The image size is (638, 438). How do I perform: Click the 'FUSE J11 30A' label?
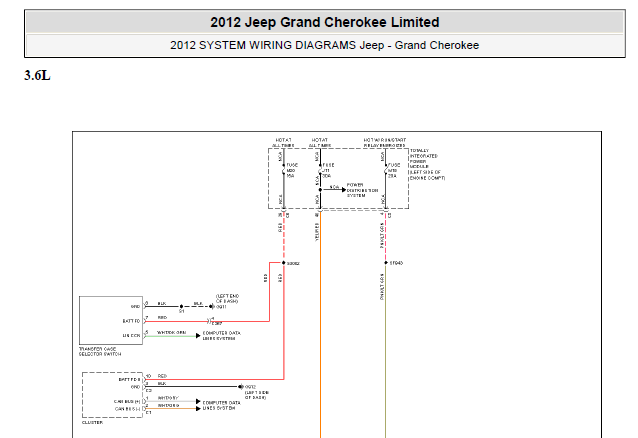tap(328, 170)
